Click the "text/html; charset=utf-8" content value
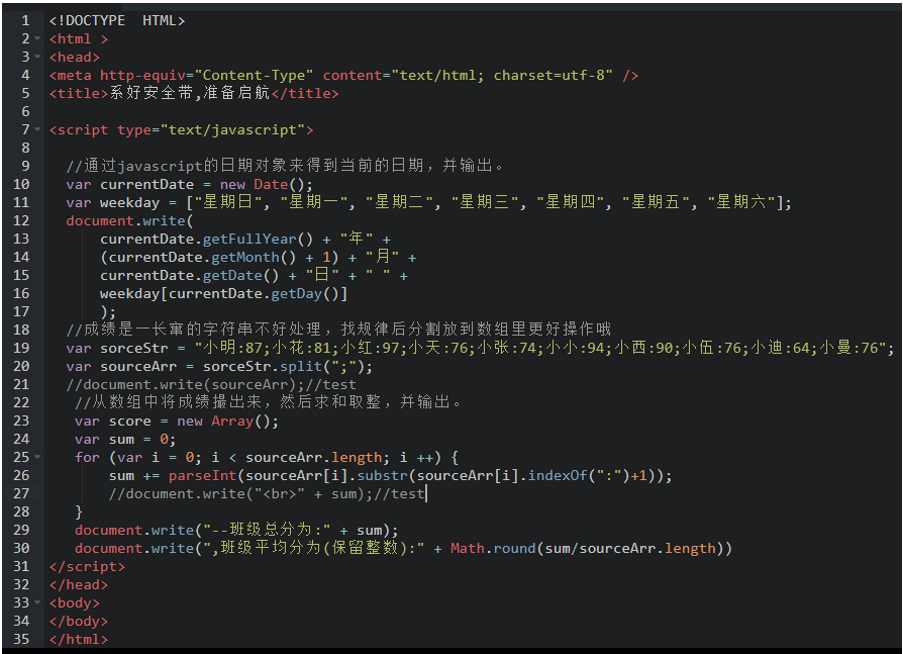 point(502,75)
